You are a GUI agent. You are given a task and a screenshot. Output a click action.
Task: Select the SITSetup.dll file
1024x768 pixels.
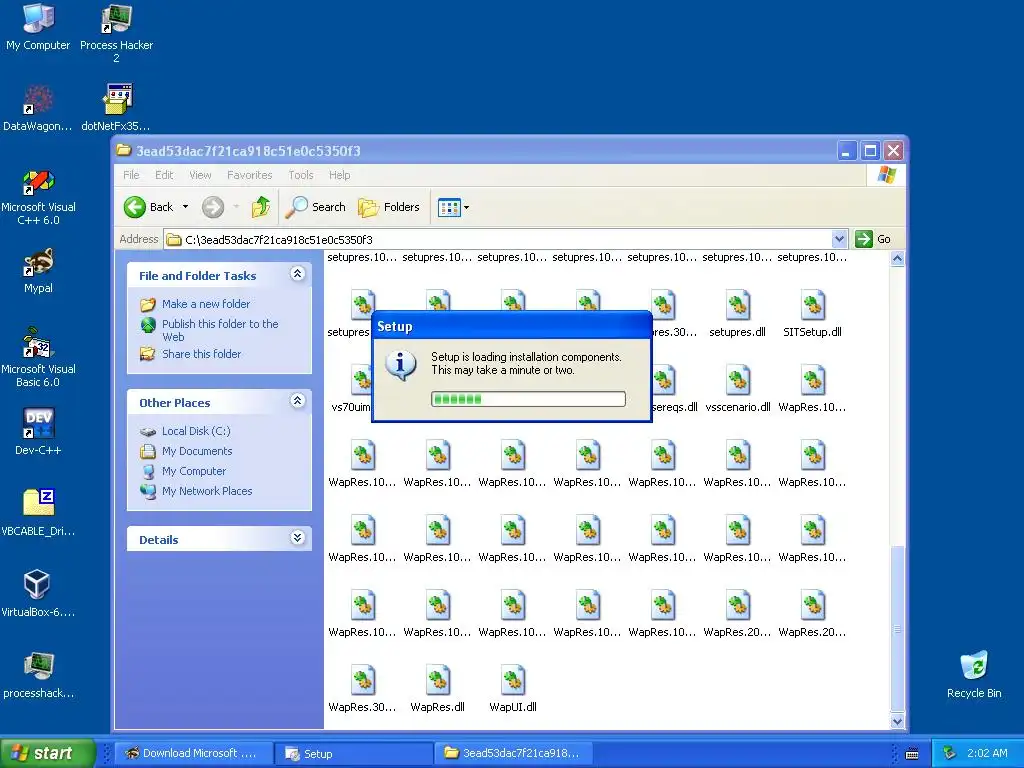click(812, 313)
